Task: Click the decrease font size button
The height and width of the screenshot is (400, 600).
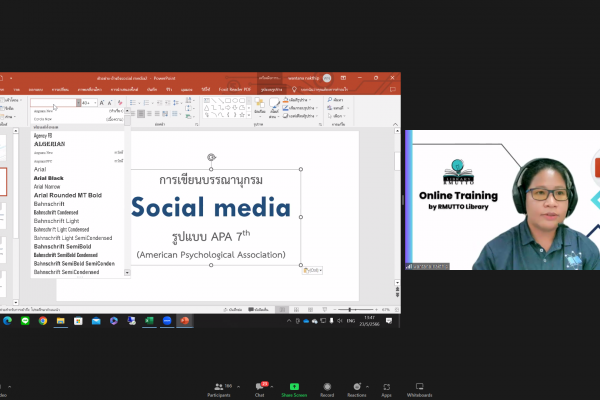Action: pos(110,103)
